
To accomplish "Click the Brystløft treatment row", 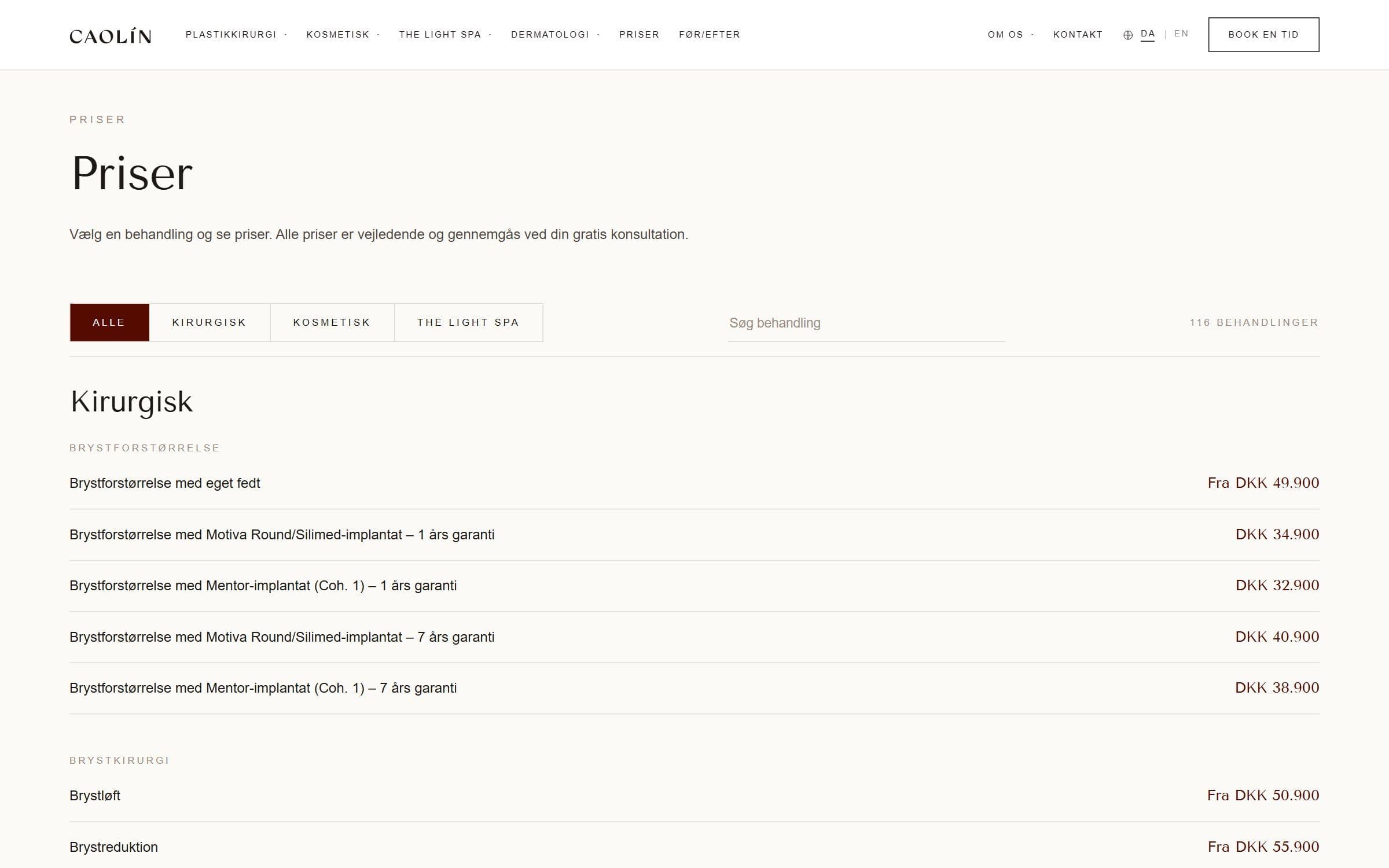I will pyautogui.click(x=694, y=796).
